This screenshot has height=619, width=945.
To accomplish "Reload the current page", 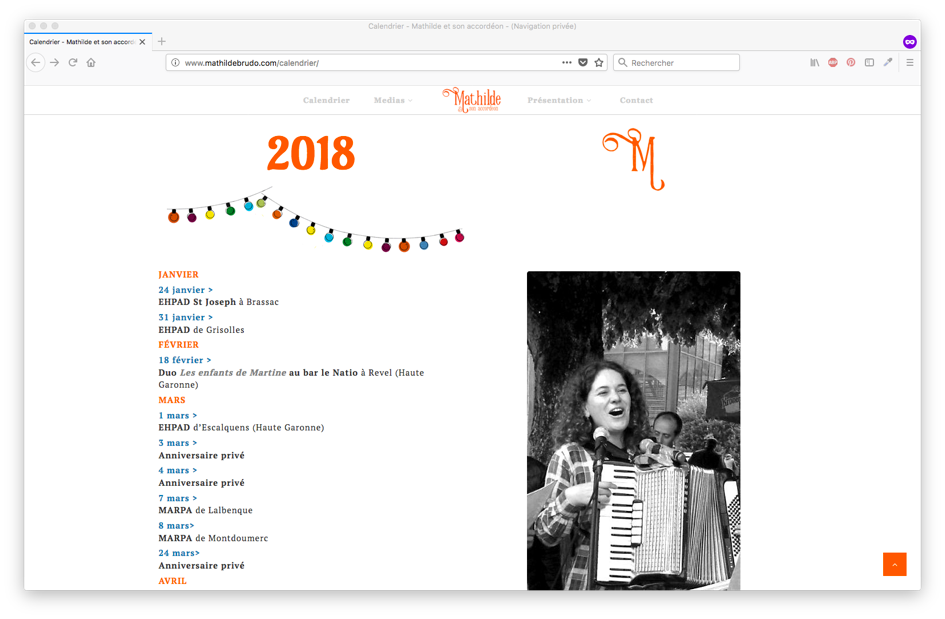I will [73, 63].
